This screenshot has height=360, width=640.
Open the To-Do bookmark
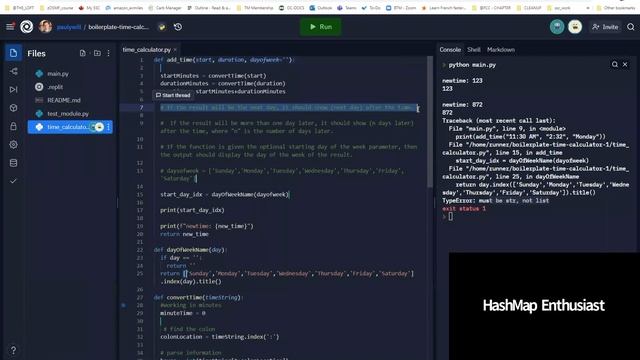pos(371,8)
